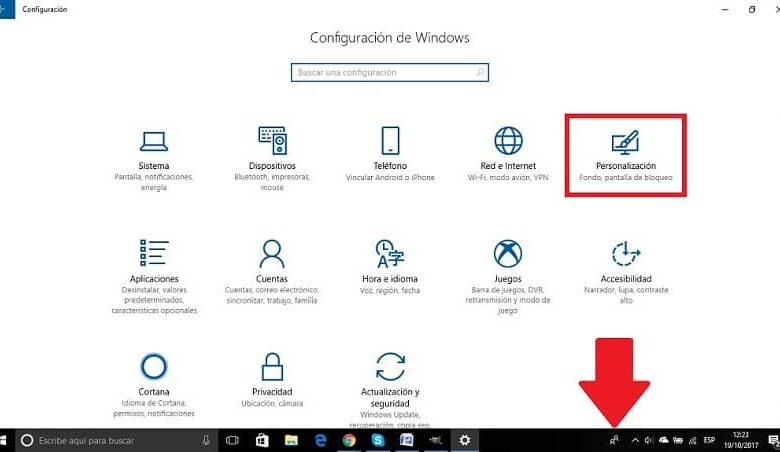Image resolution: width=780 pixels, height=452 pixels.
Task: Open the Word taskbar icon
Action: [407, 441]
